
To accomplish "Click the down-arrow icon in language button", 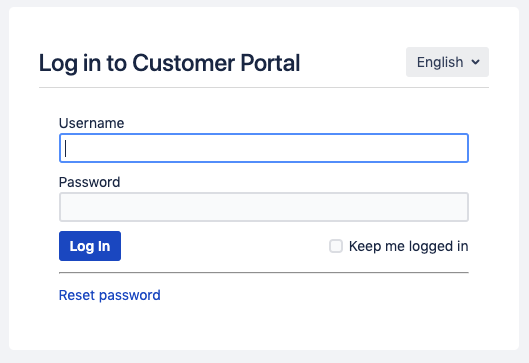I will click(x=475, y=62).
